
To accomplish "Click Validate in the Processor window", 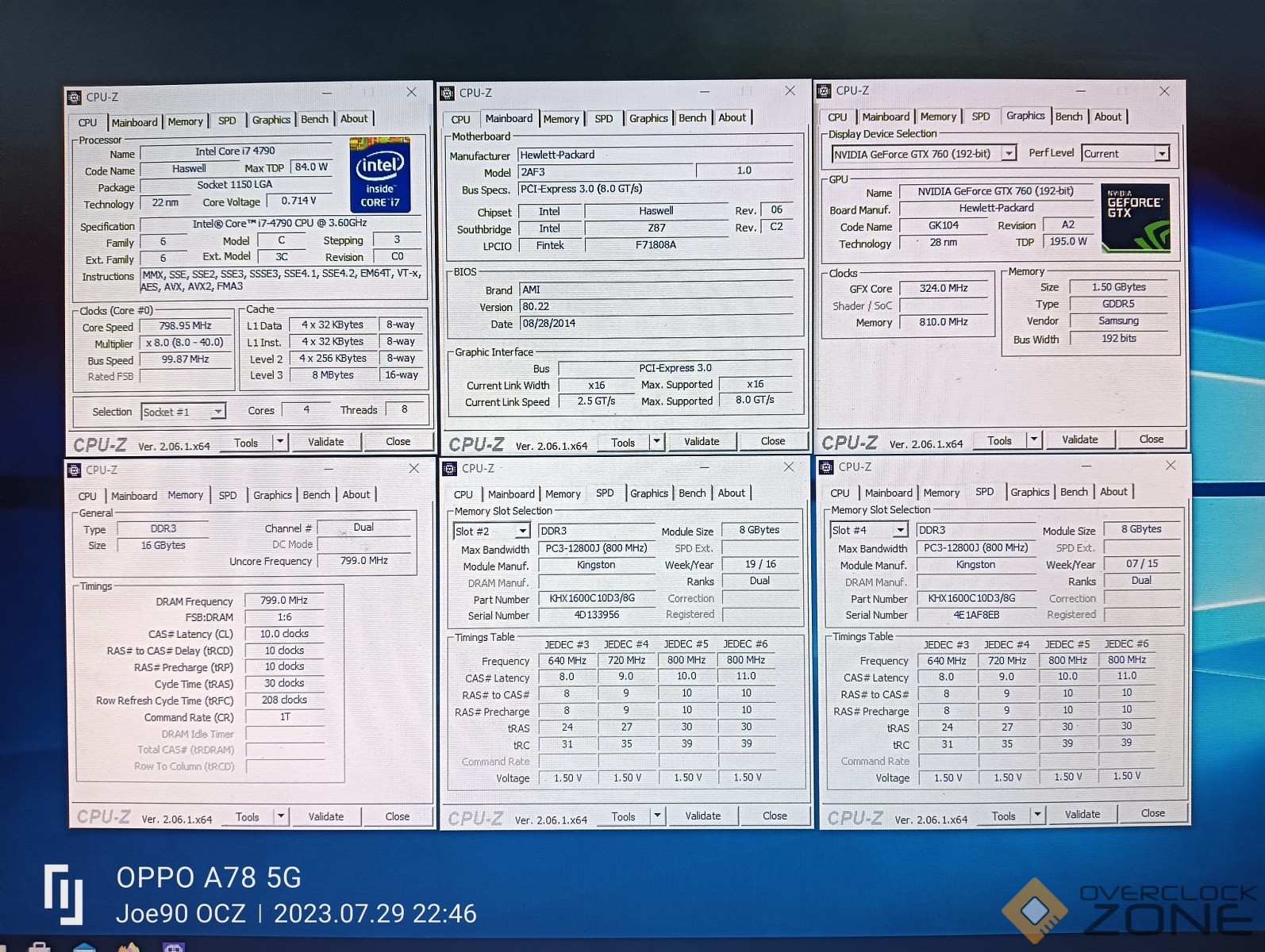I will tap(326, 442).
